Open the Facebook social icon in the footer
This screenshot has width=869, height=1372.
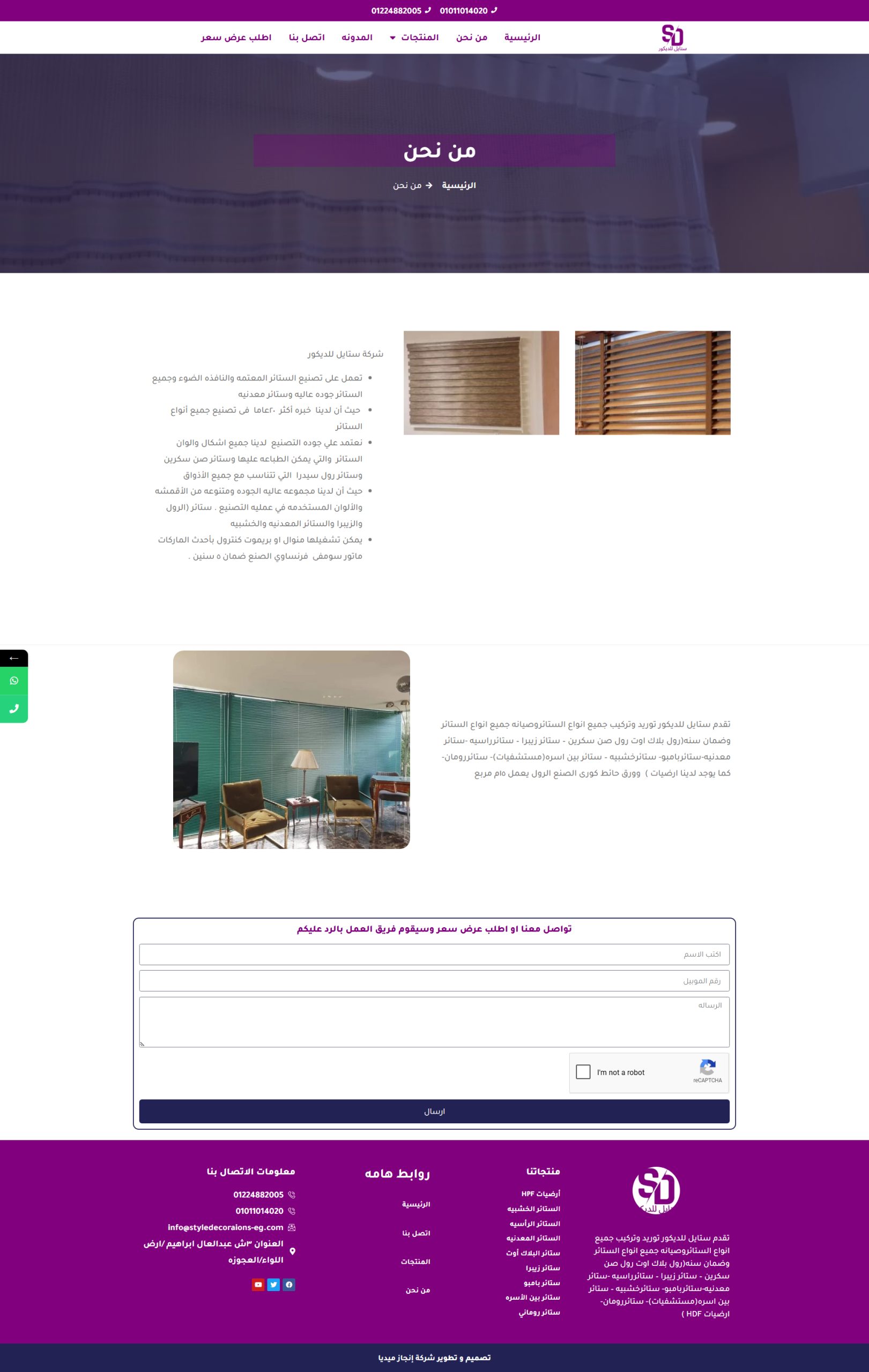point(289,1284)
